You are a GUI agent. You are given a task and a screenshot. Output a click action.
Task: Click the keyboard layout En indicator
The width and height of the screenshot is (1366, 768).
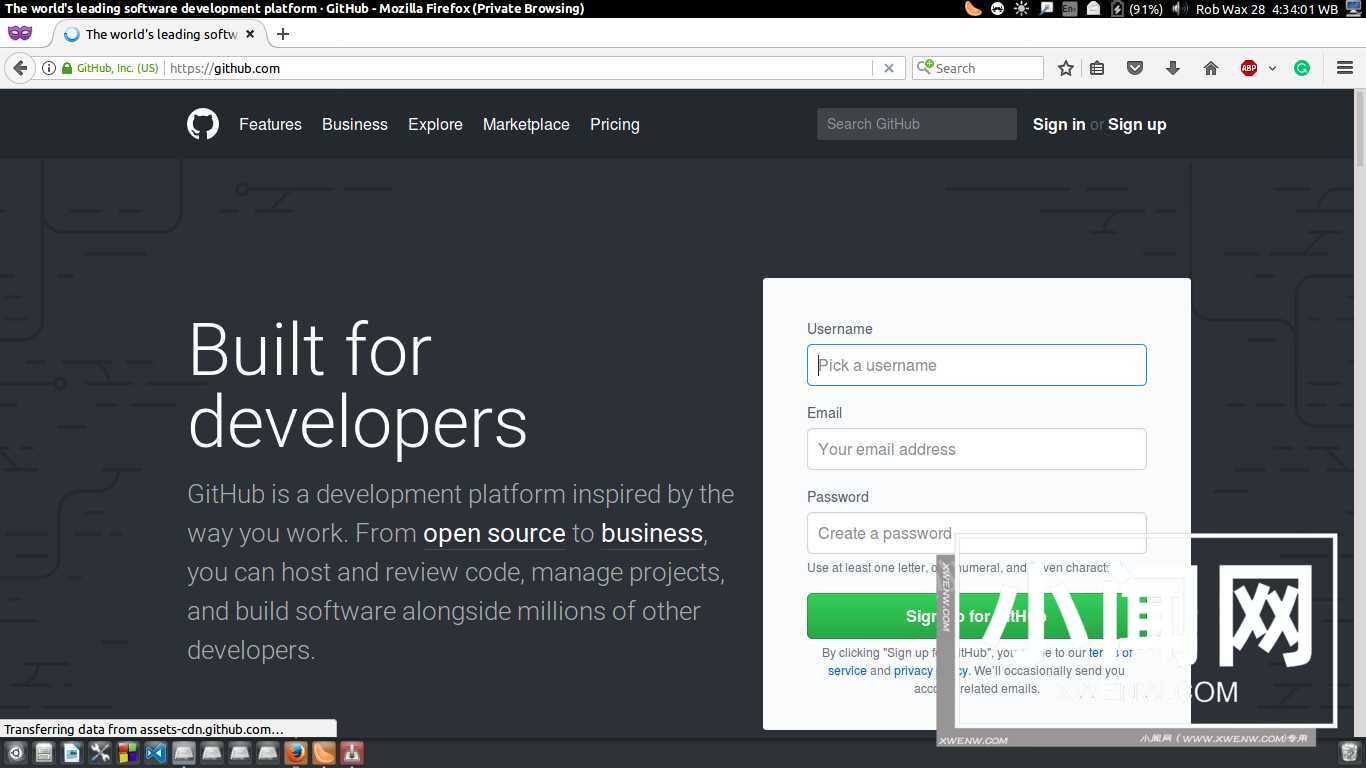click(1069, 9)
